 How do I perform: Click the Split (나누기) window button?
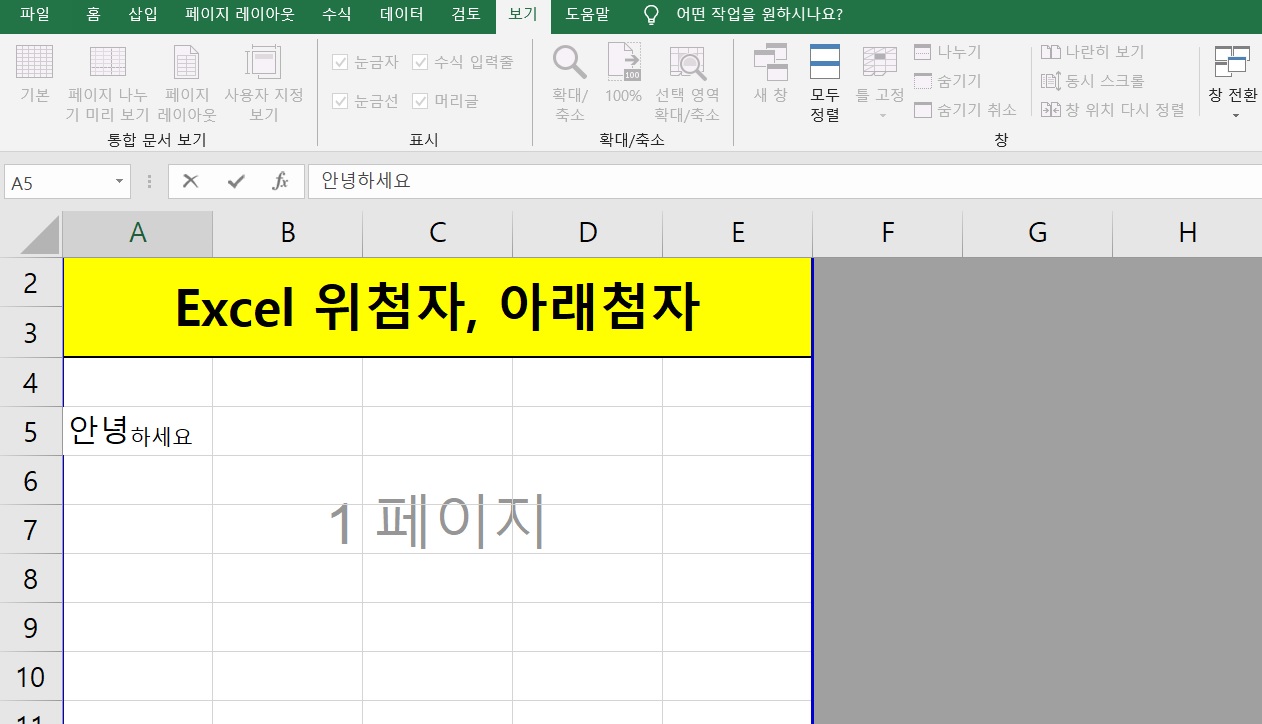[x=948, y=52]
